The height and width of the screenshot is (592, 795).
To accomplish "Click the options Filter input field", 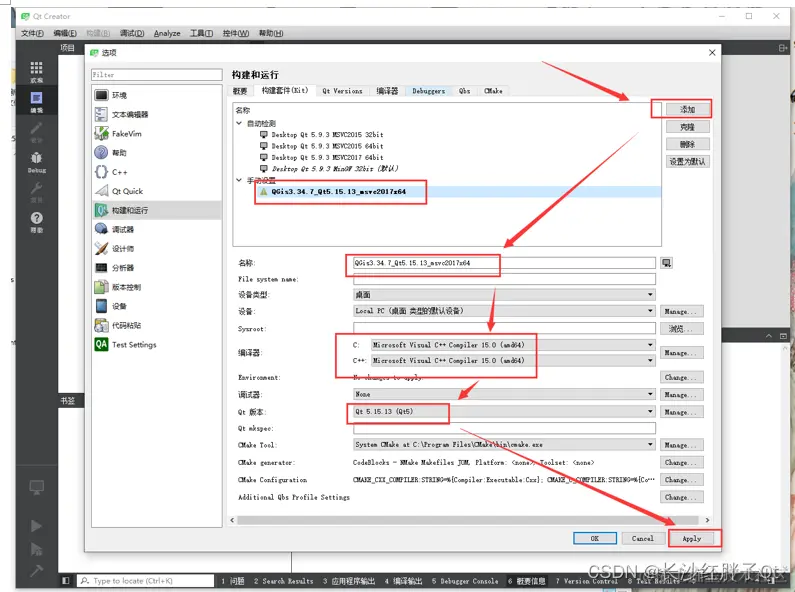I will coord(157,75).
